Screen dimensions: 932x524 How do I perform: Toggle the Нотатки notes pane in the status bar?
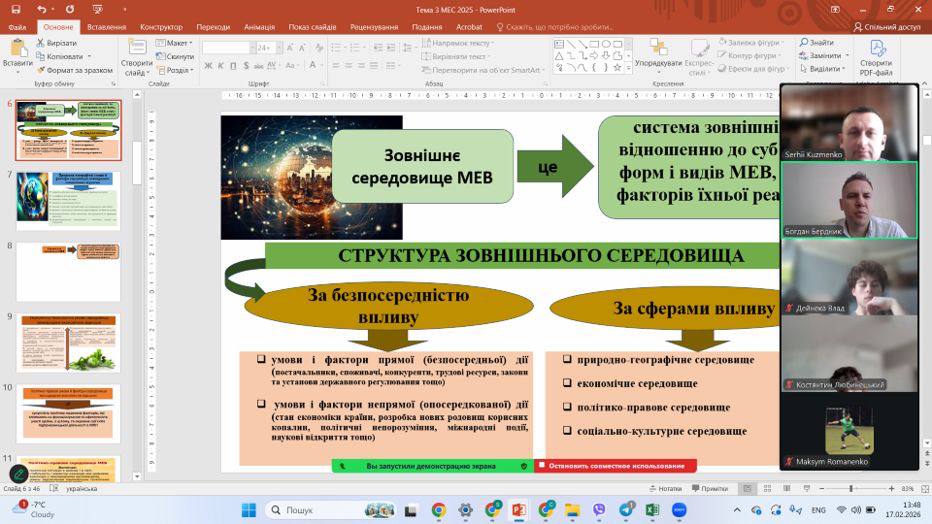(x=665, y=489)
